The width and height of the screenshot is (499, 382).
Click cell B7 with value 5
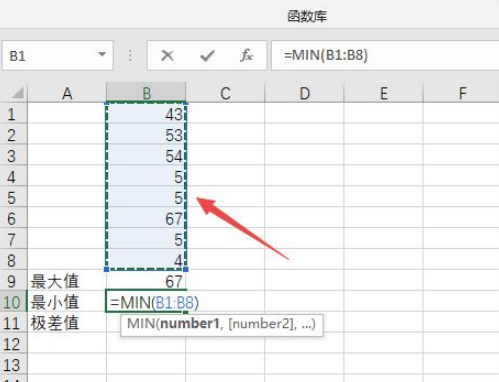click(146, 239)
